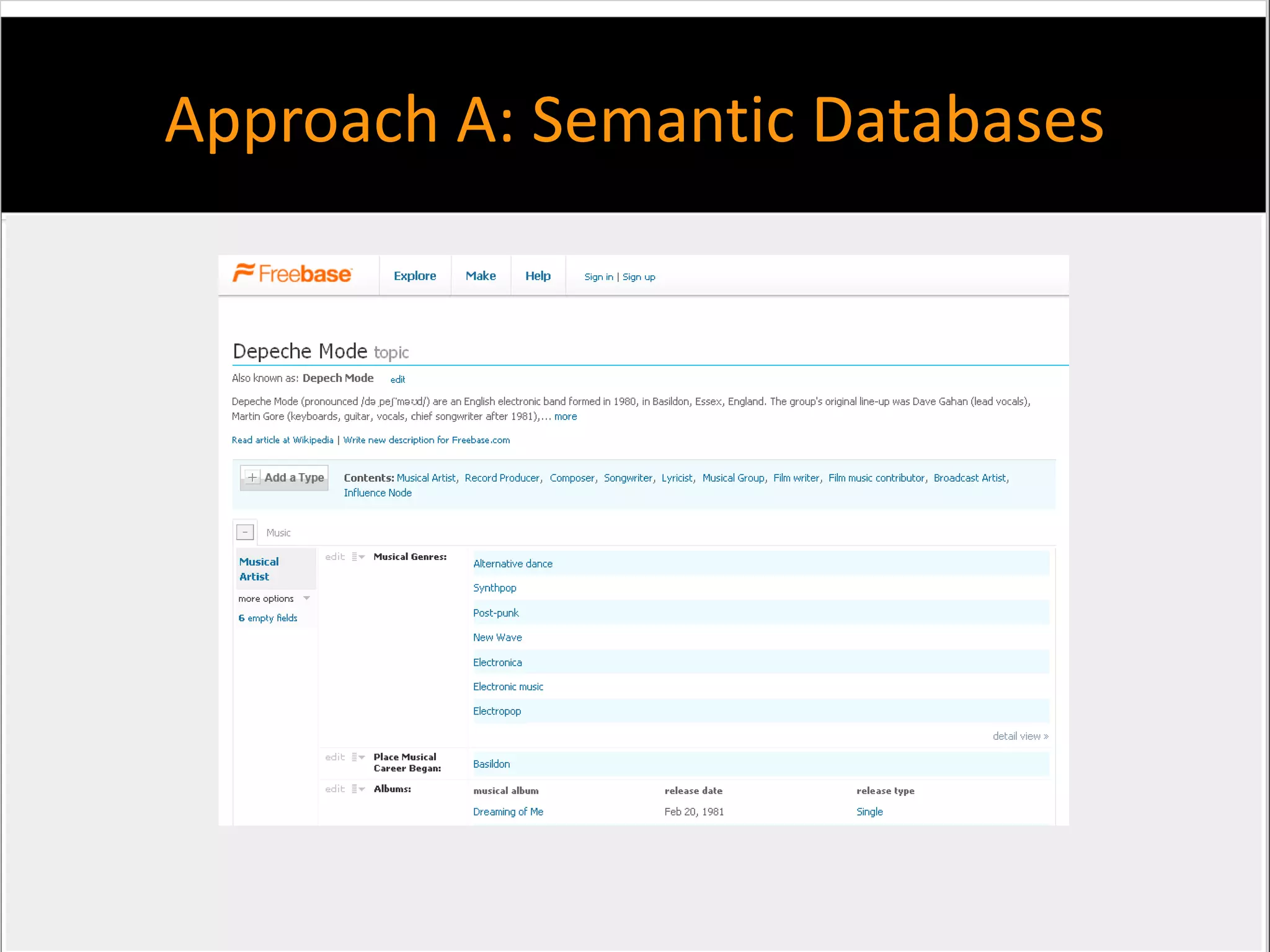The width and height of the screenshot is (1270, 952).
Task: Expand description with 'more' link
Action: click(x=566, y=417)
